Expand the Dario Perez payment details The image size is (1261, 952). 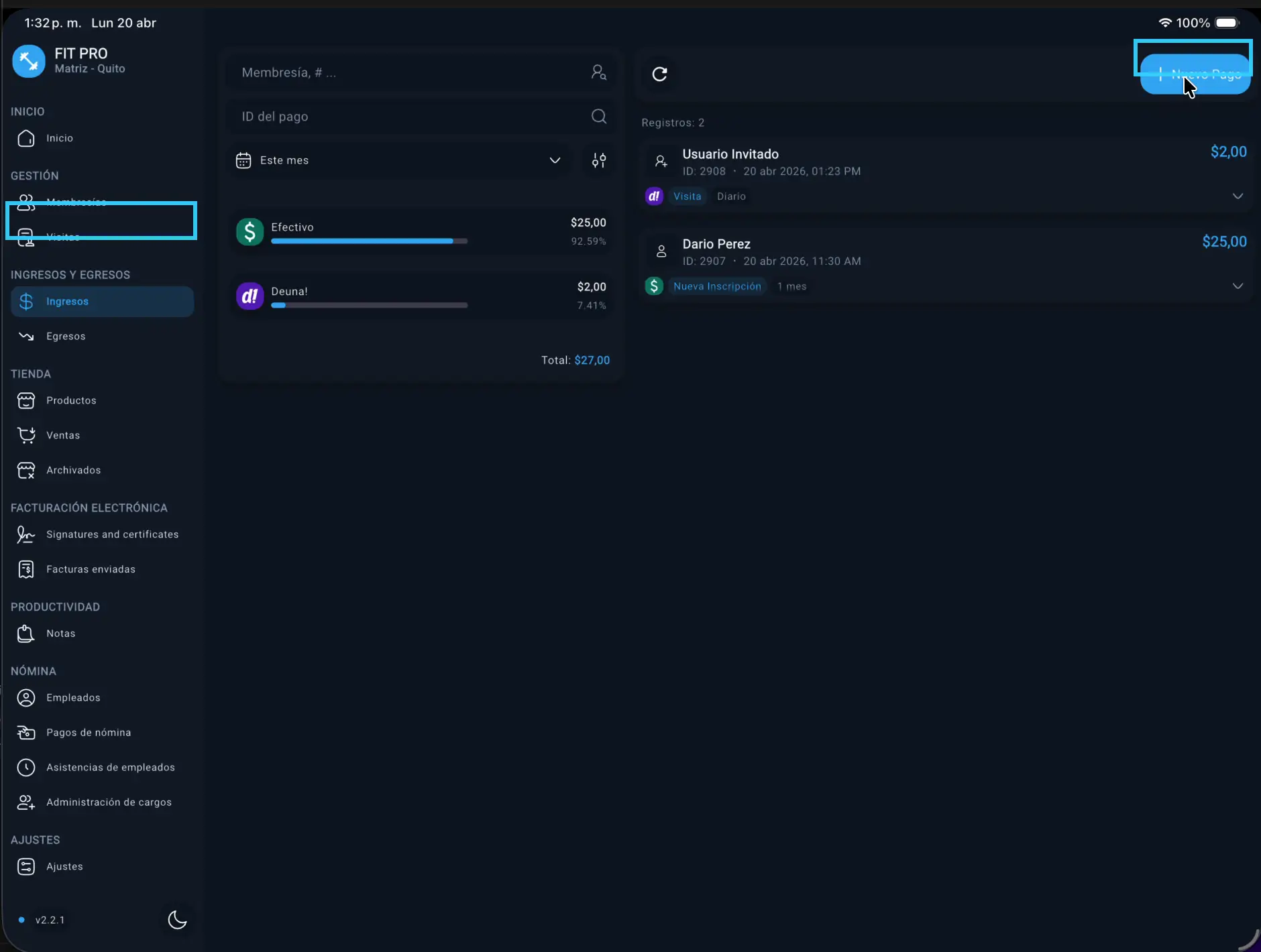pyautogui.click(x=1238, y=286)
